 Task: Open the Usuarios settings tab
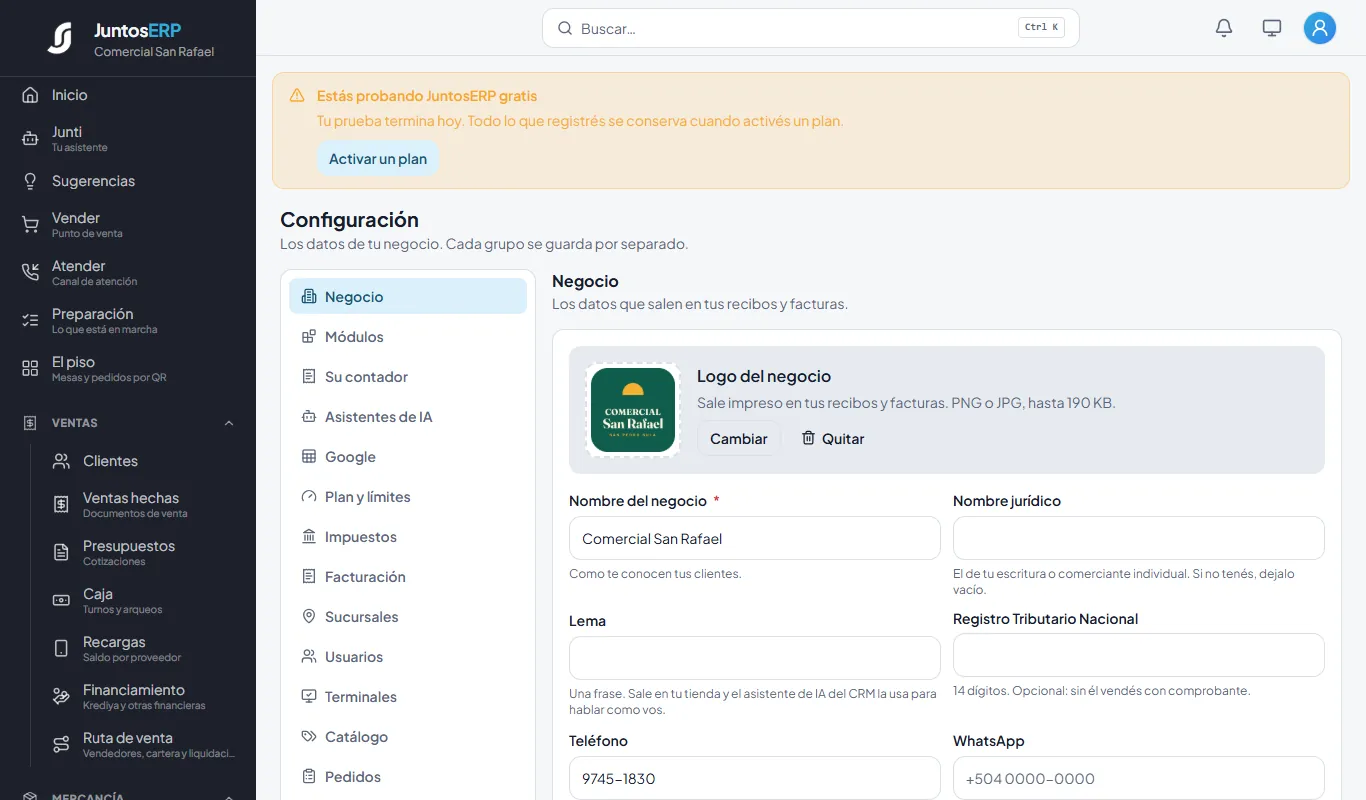(x=408, y=657)
